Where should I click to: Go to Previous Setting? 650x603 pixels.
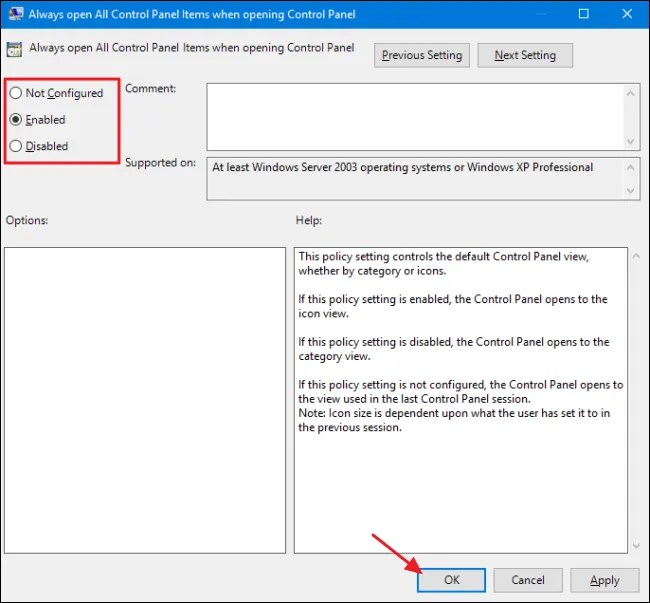pyautogui.click(x=422, y=55)
